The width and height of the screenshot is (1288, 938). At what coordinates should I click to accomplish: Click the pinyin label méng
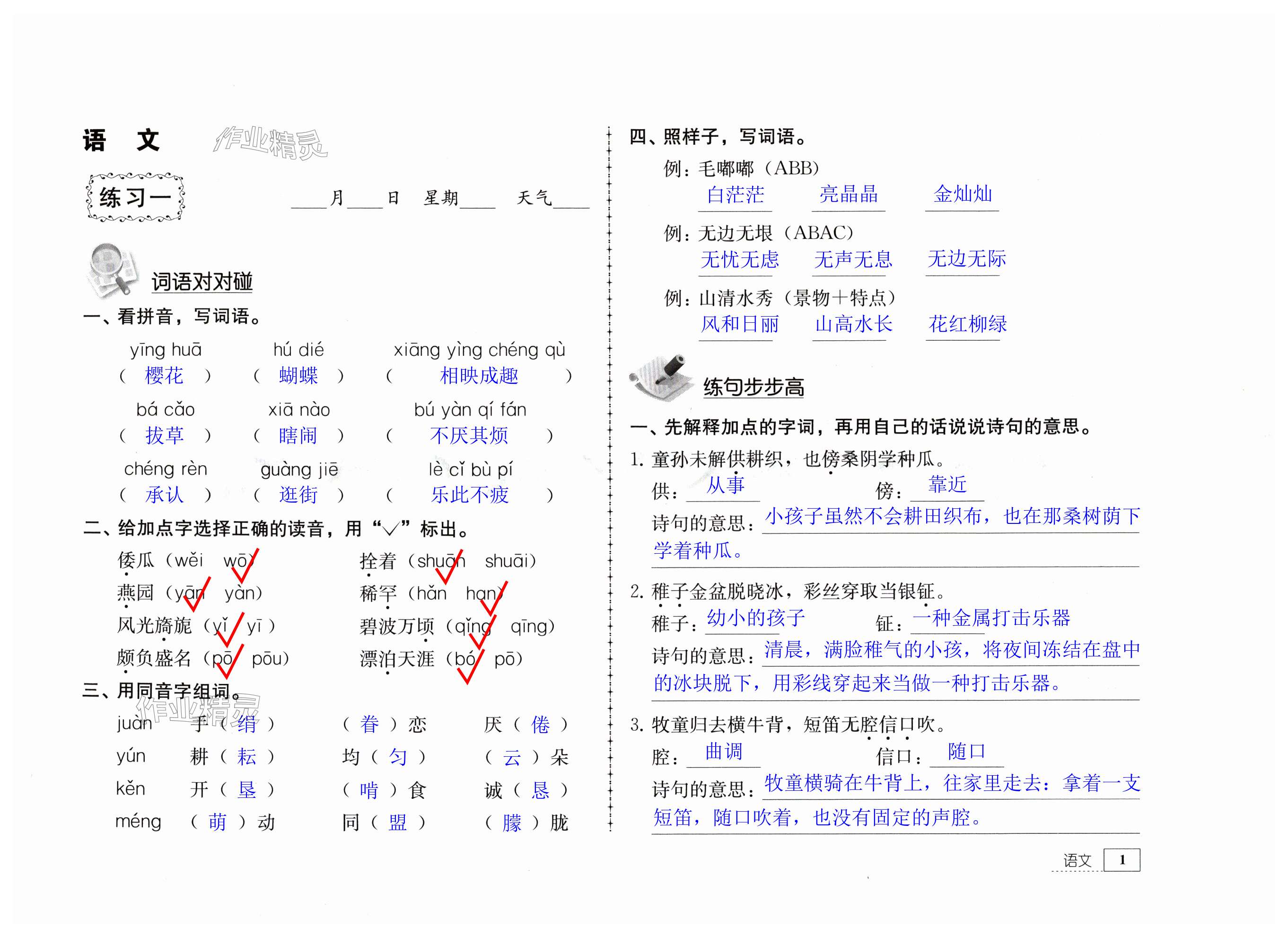138,822
